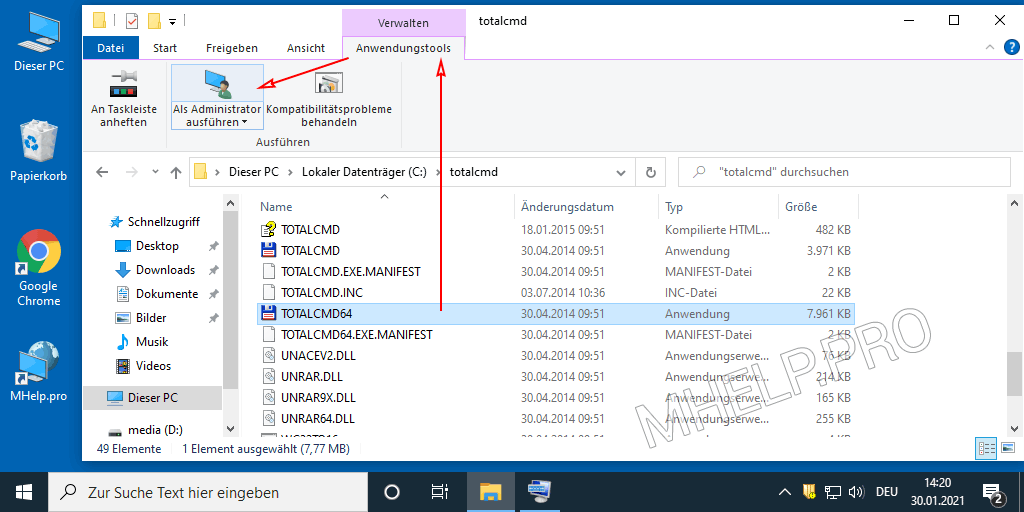The image size is (1024, 512).
Task: Select the Anwendungstools ribbon tab
Action: coord(403,48)
